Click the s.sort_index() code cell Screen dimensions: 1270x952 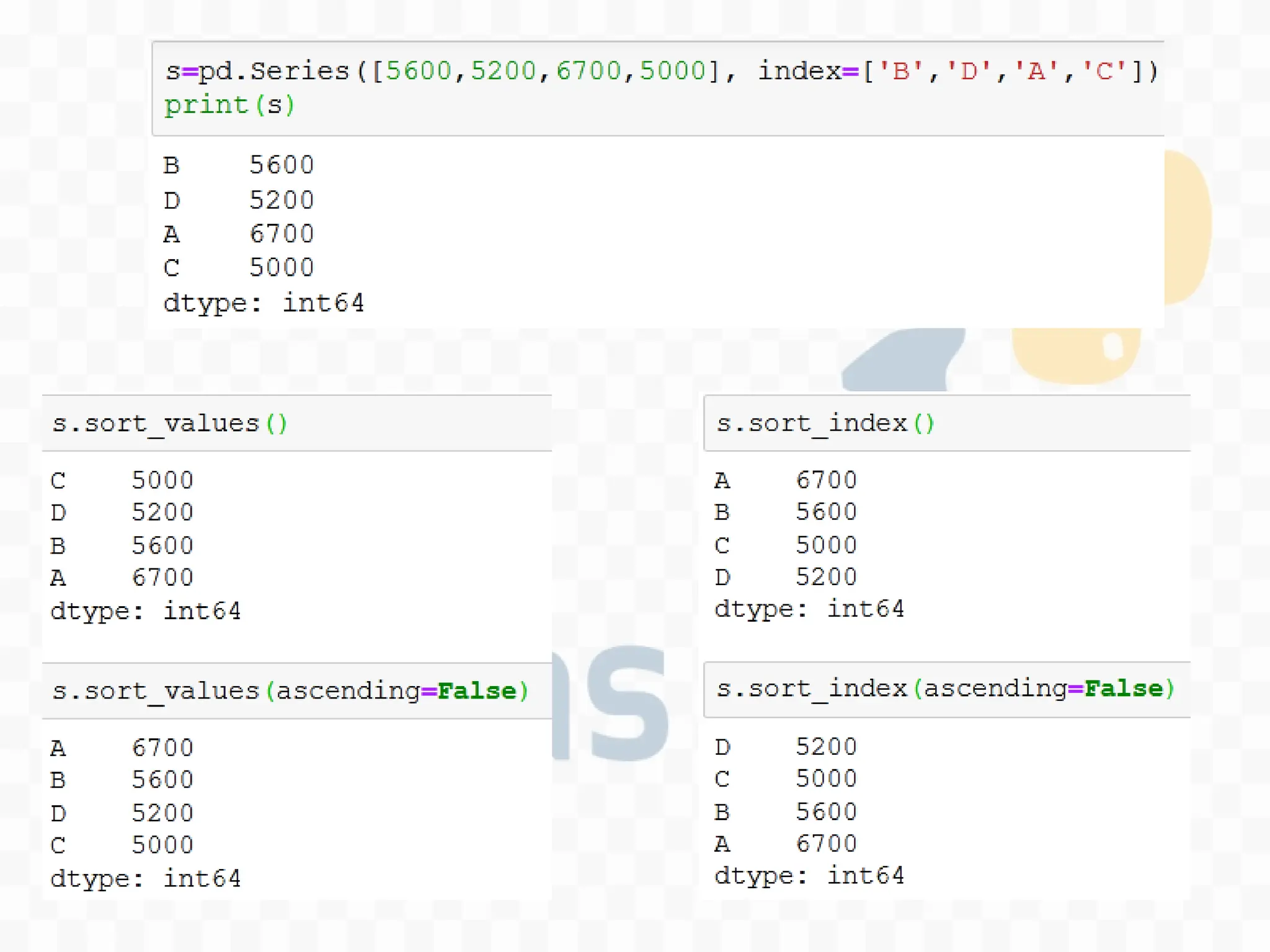[x=825, y=424]
